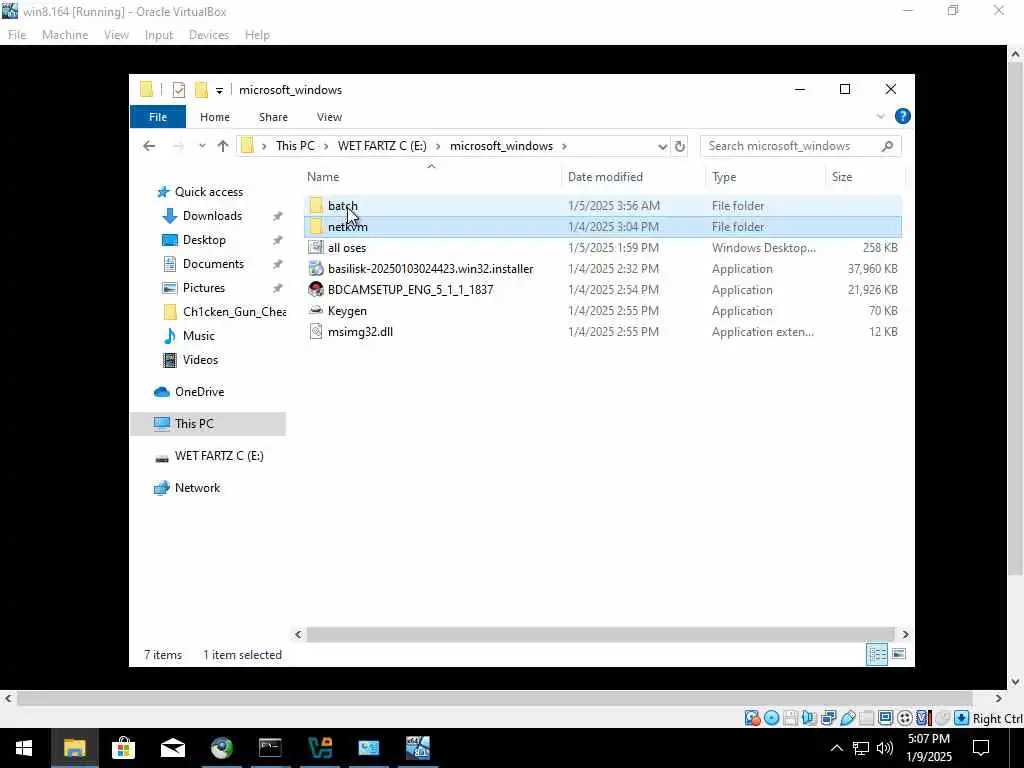The height and width of the screenshot is (768, 1024).
Task: Go back using the back arrow
Action: (x=149, y=146)
